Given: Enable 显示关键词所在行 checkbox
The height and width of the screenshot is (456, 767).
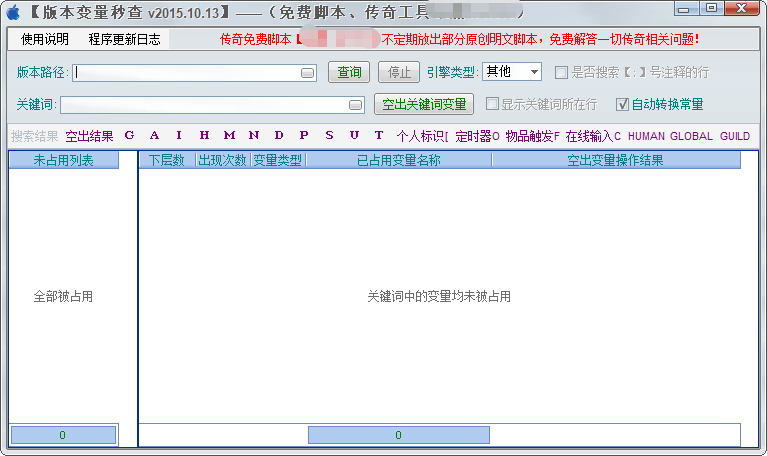Looking at the screenshot, I should (492, 104).
